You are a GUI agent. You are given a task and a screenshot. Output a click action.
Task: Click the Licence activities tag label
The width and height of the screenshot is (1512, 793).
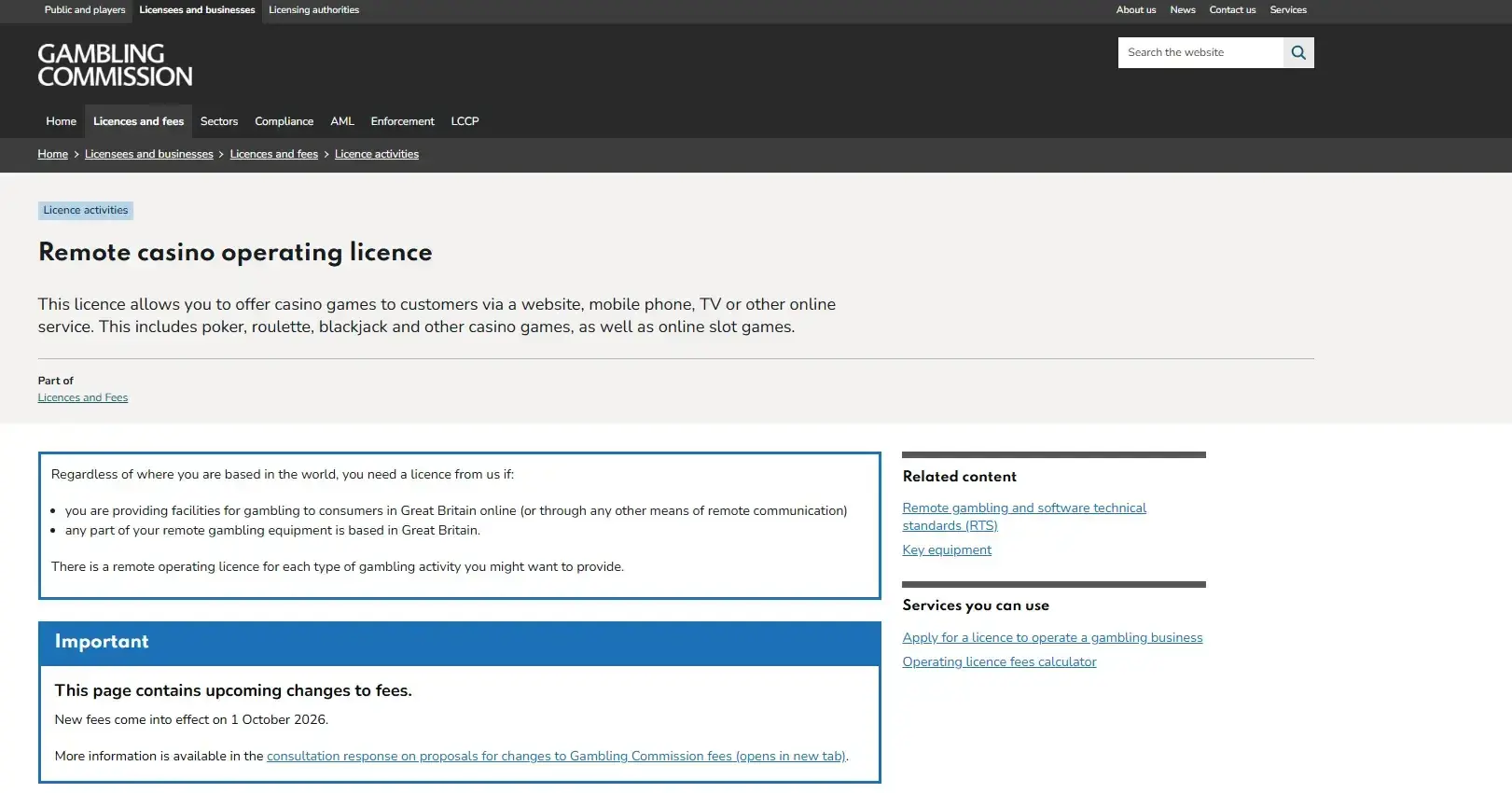point(86,211)
